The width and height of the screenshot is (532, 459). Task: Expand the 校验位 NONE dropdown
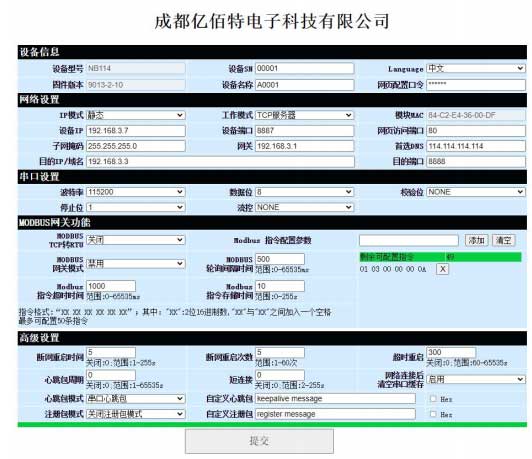(476, 192)
